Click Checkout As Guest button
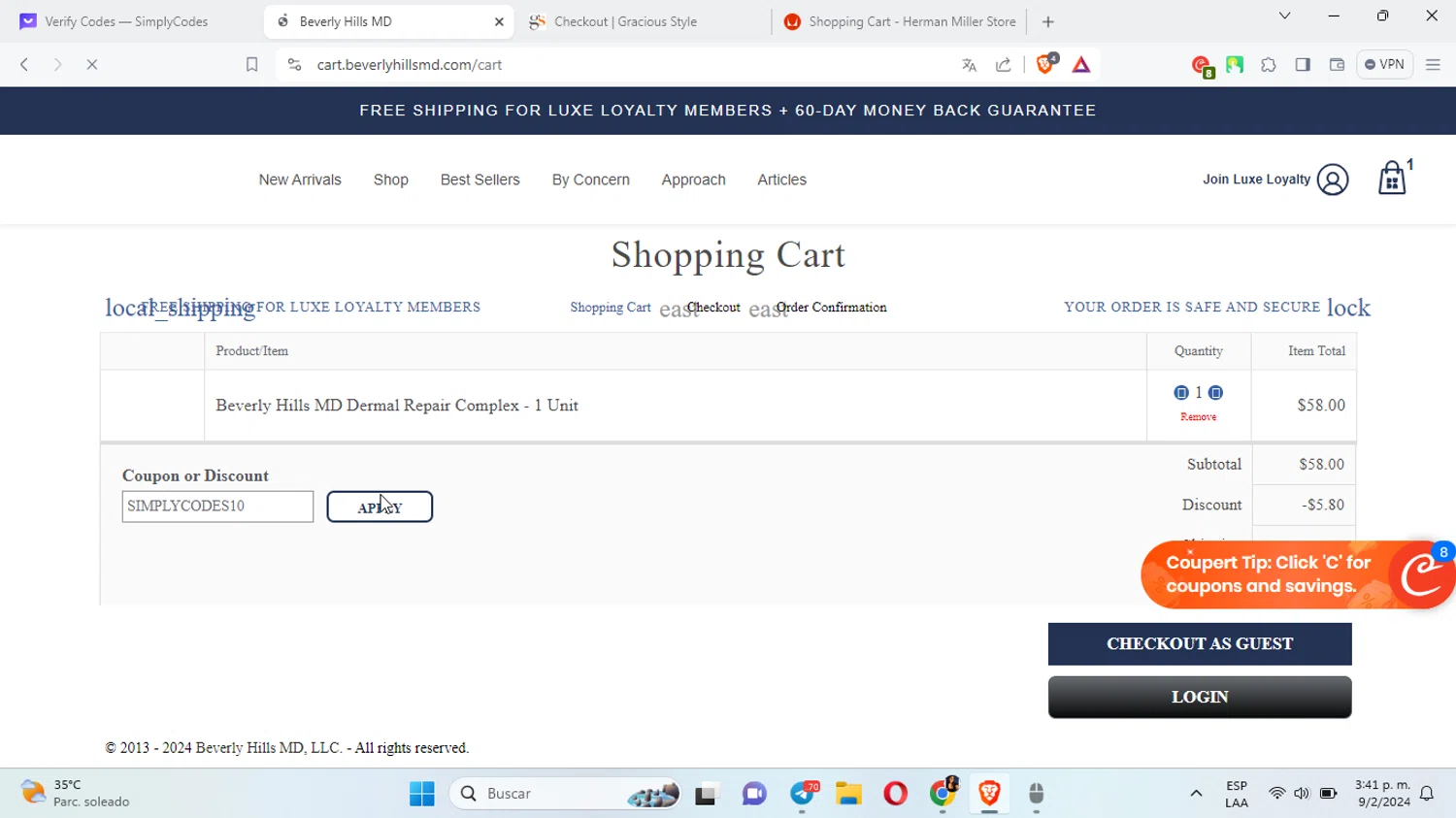Image resolution: width=1456 pixels, height=818 pixels. click(1200, 644)
